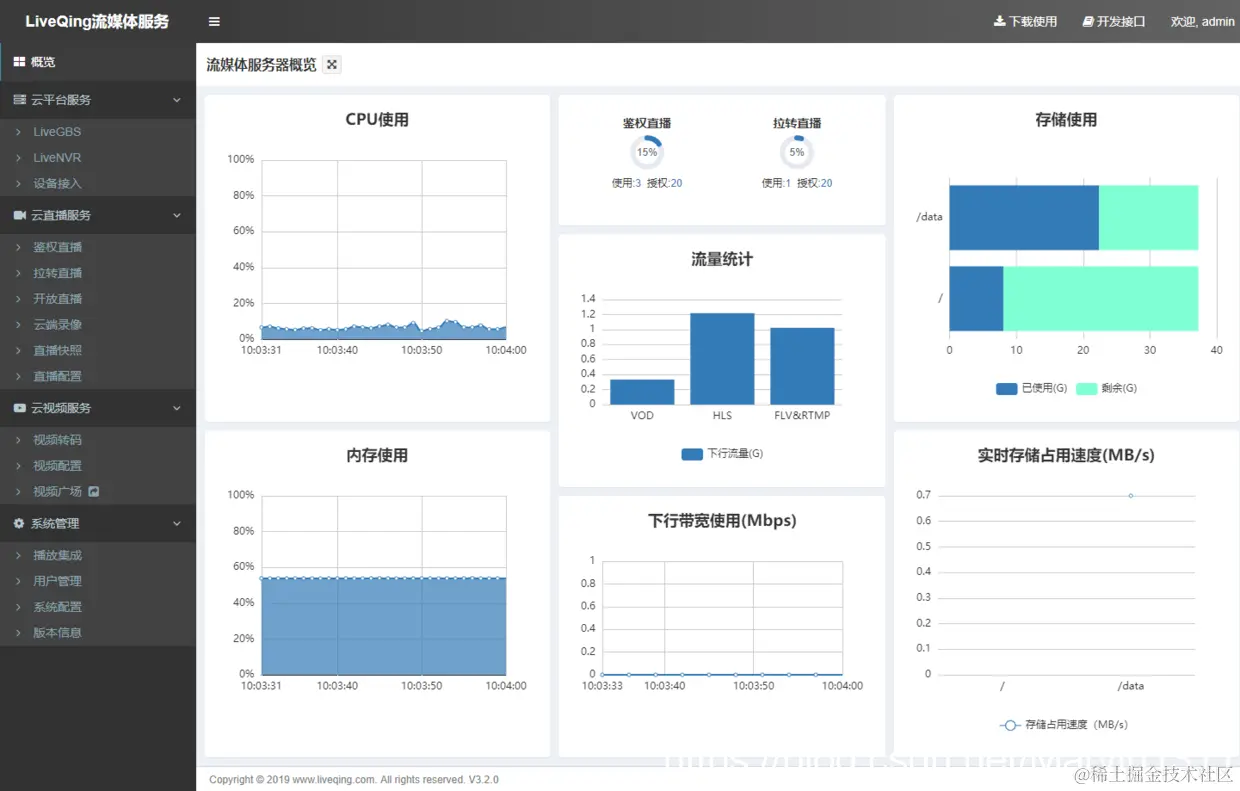This screenshot has height=791, width=1240.
Task: Click the 系统管理 gear icon
Action: point(20,523)
